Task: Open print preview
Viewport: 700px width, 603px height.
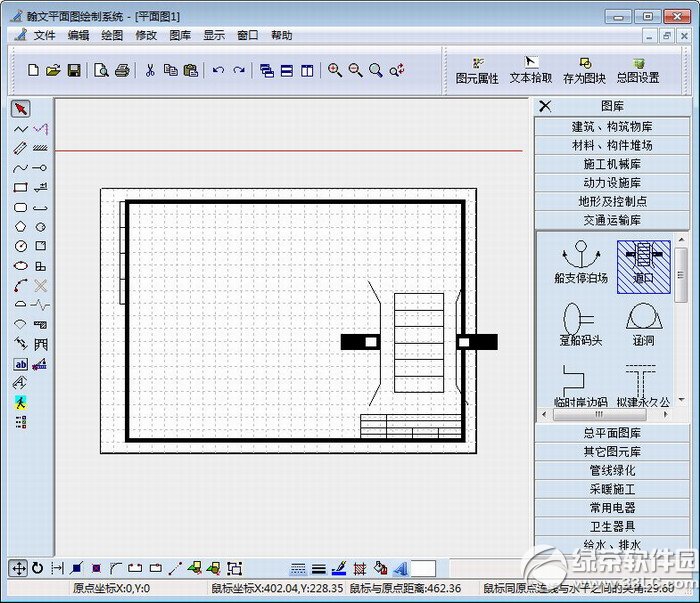Action: point(101,70)
